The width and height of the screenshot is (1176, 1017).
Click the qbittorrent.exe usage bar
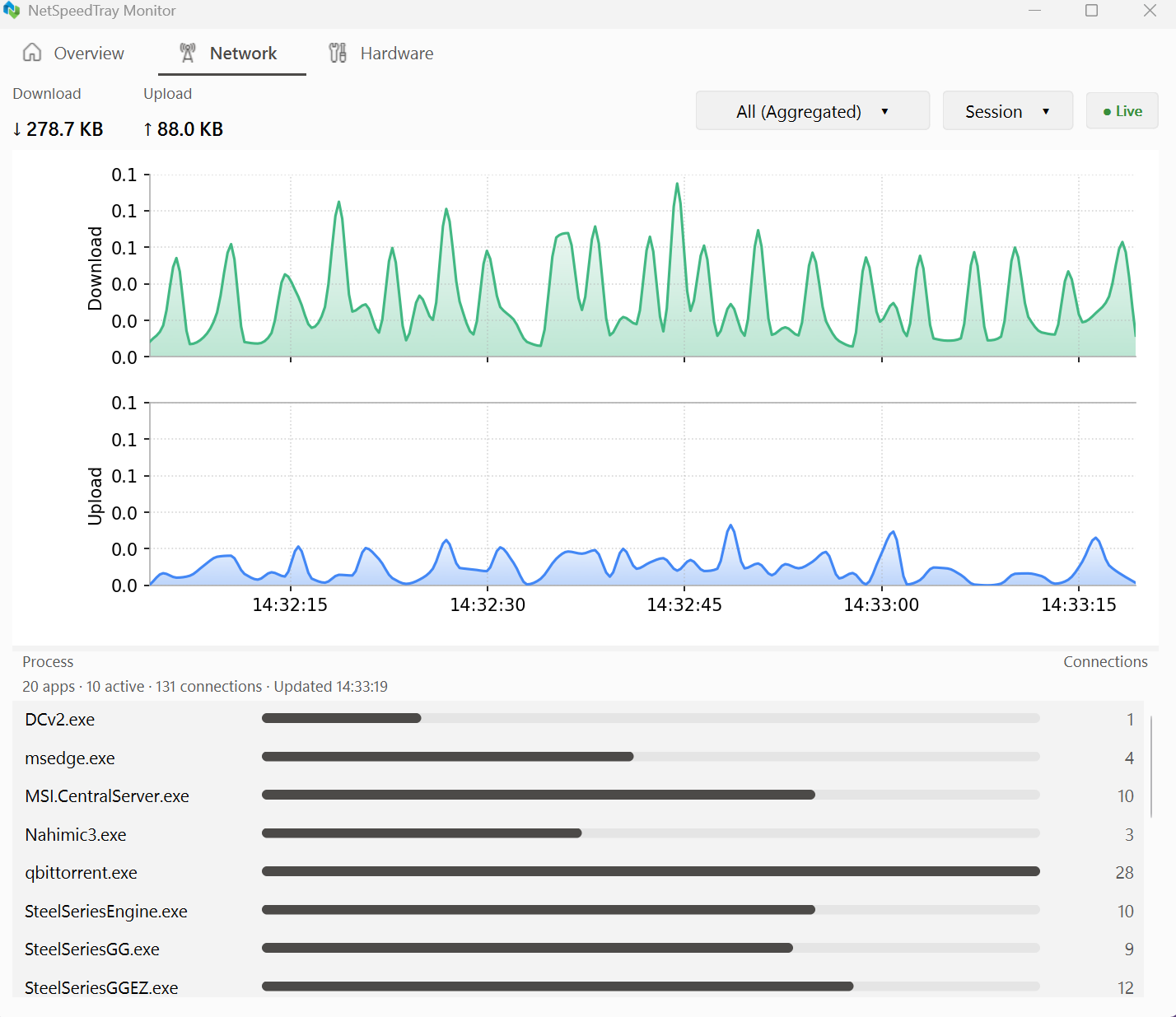point(651,871)
